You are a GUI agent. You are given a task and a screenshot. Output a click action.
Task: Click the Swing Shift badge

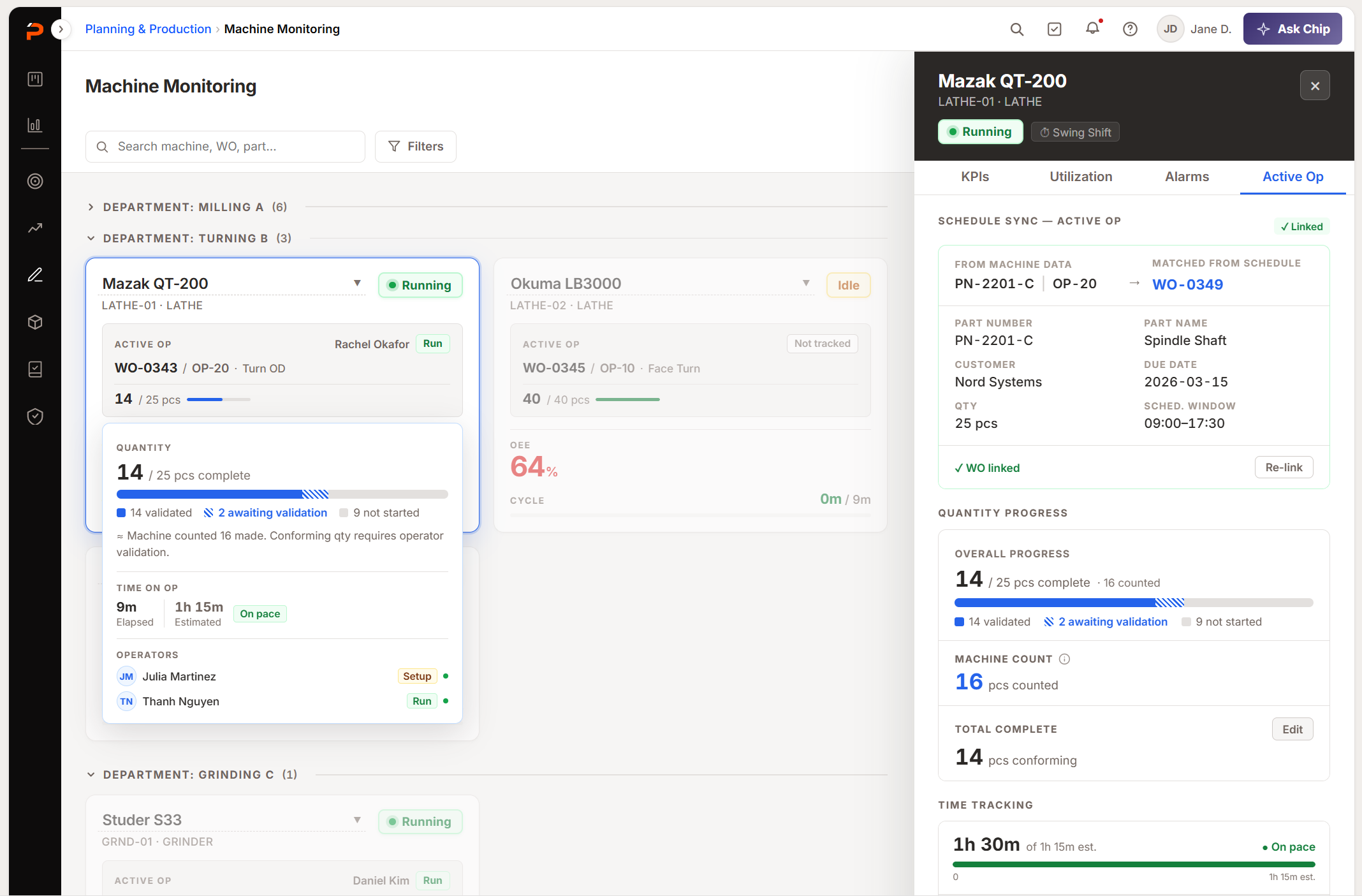pyautogui.click(x=1075, y=132)
